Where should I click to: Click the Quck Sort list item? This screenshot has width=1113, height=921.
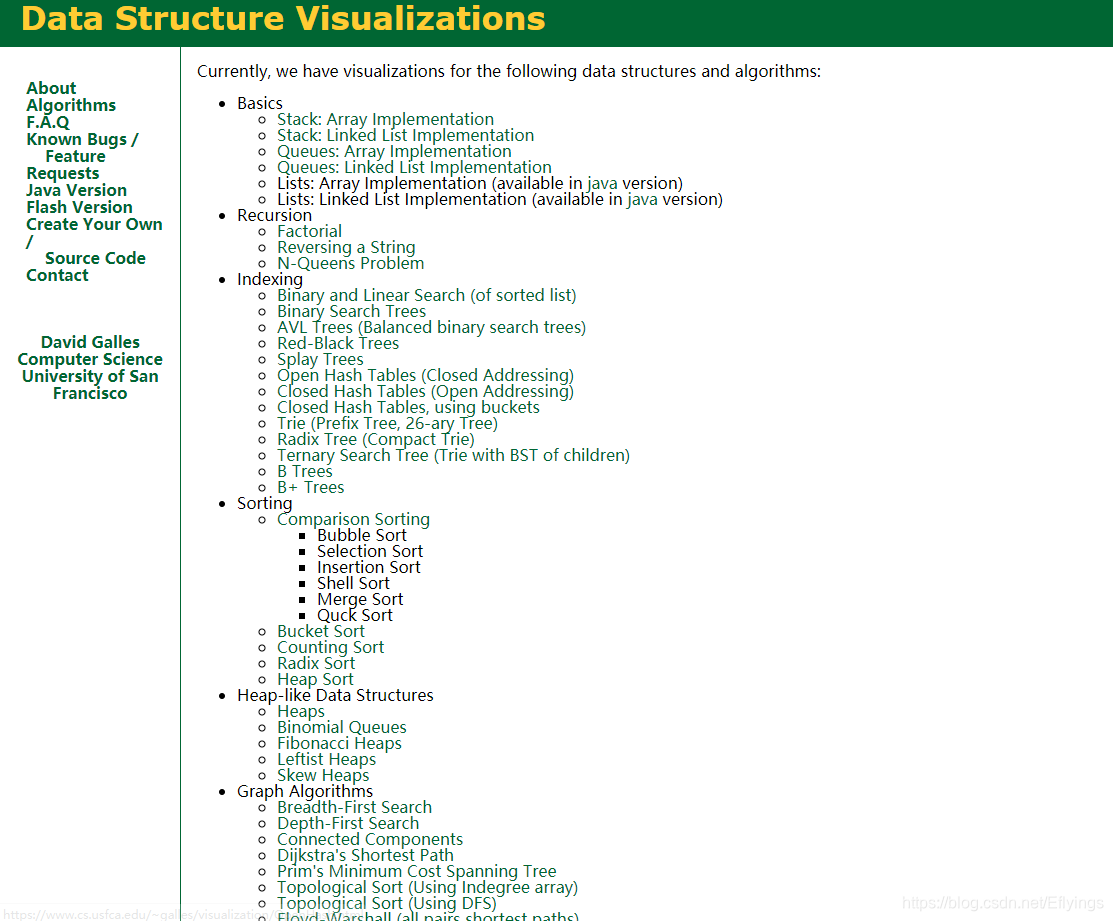(355, 616)
